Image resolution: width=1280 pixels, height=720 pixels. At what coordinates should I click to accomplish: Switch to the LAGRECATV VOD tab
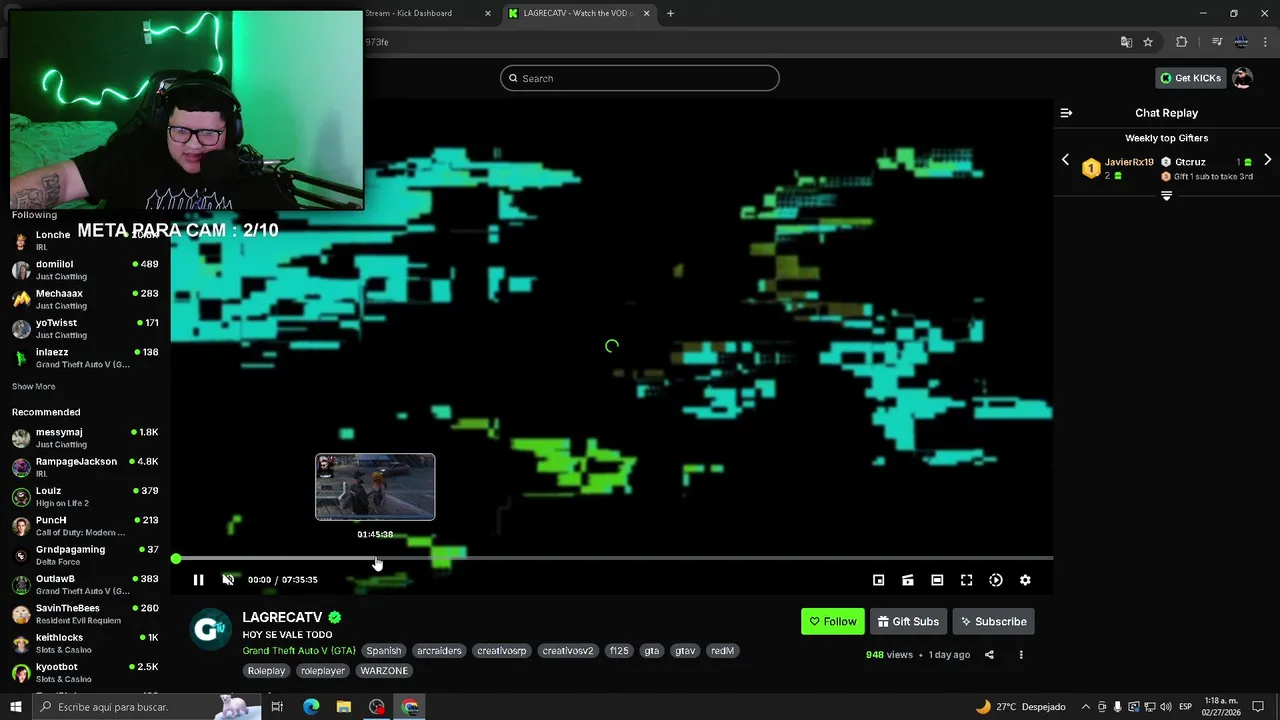[x=578, y=13]
